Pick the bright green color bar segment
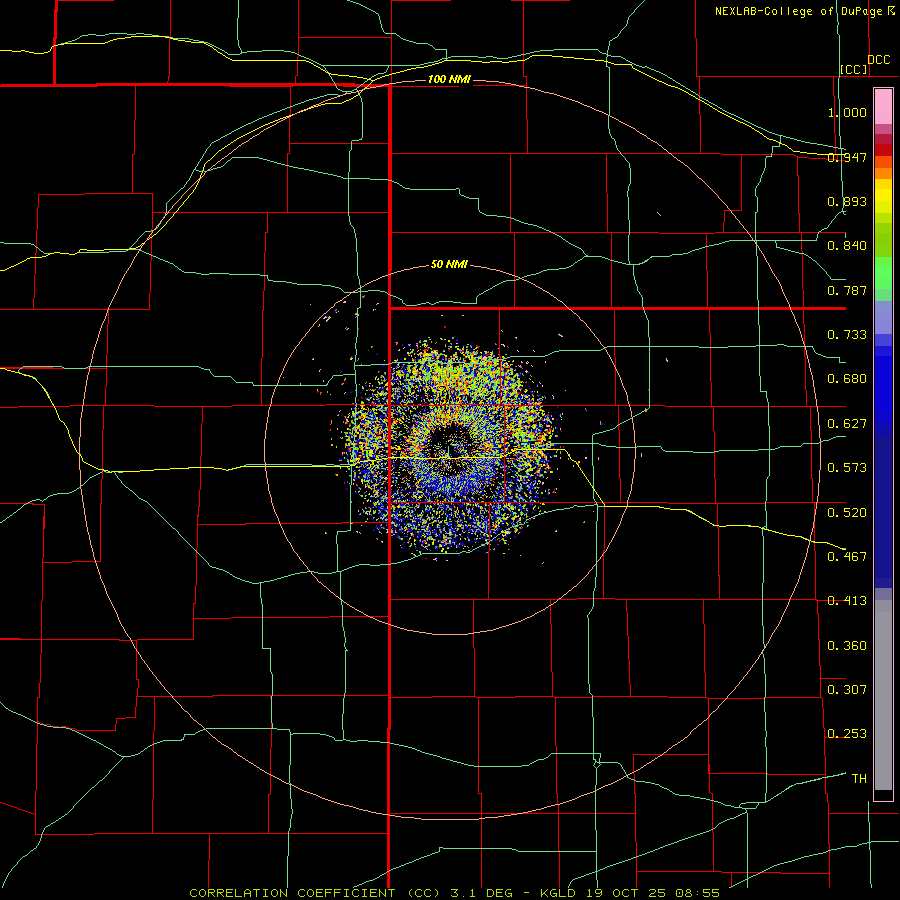 point(883,273)
